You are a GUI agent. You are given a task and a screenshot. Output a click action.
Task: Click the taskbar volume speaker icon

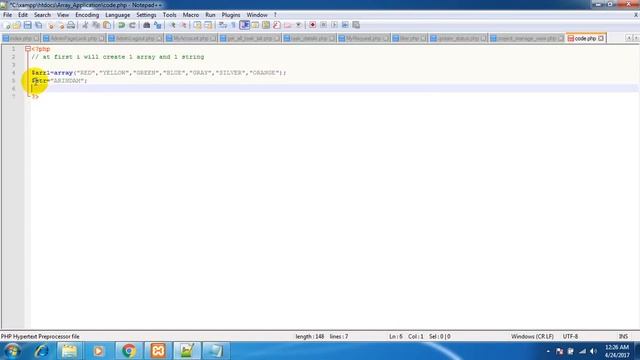[593, 351]
